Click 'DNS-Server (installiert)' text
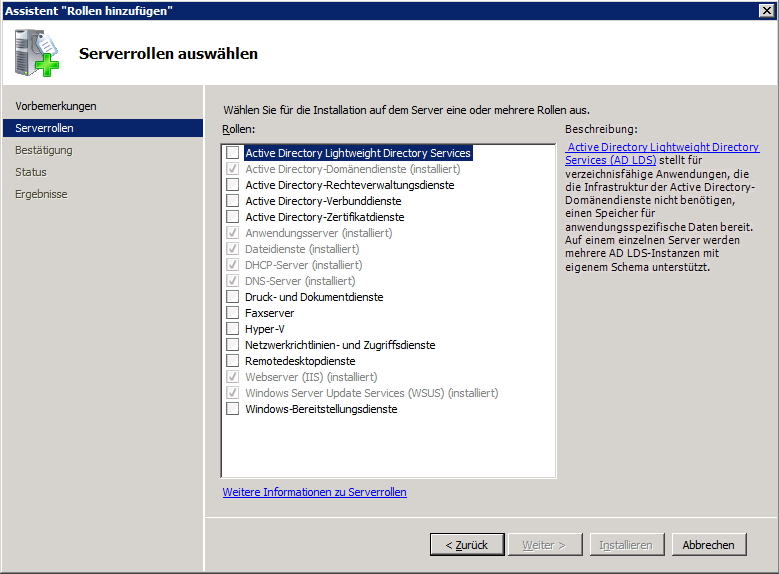The width and height of the screenshot is (779, 574). 300,281
